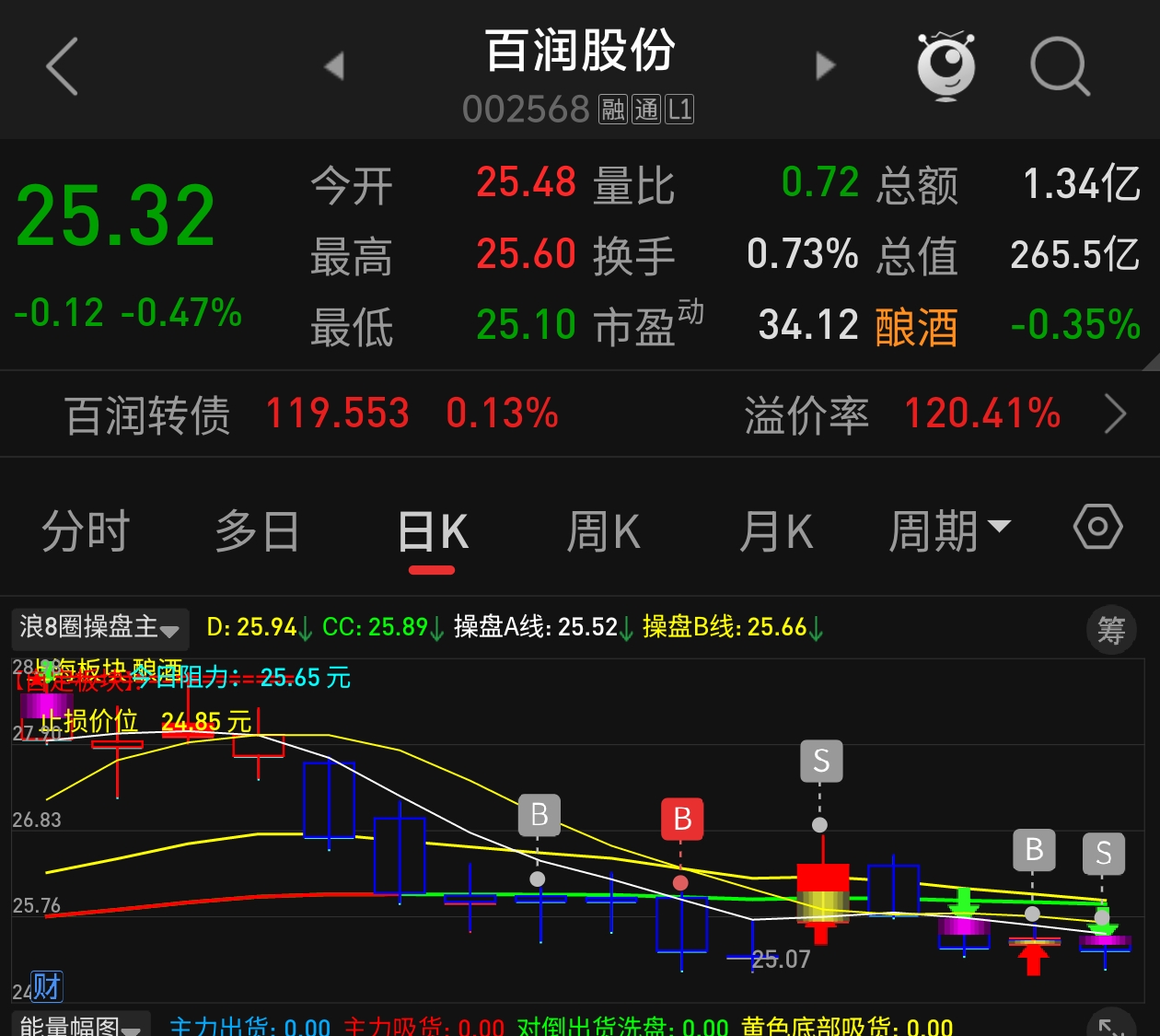
Task: Select the leftmost gray B signal marker
Action: (x=539, y=815)
